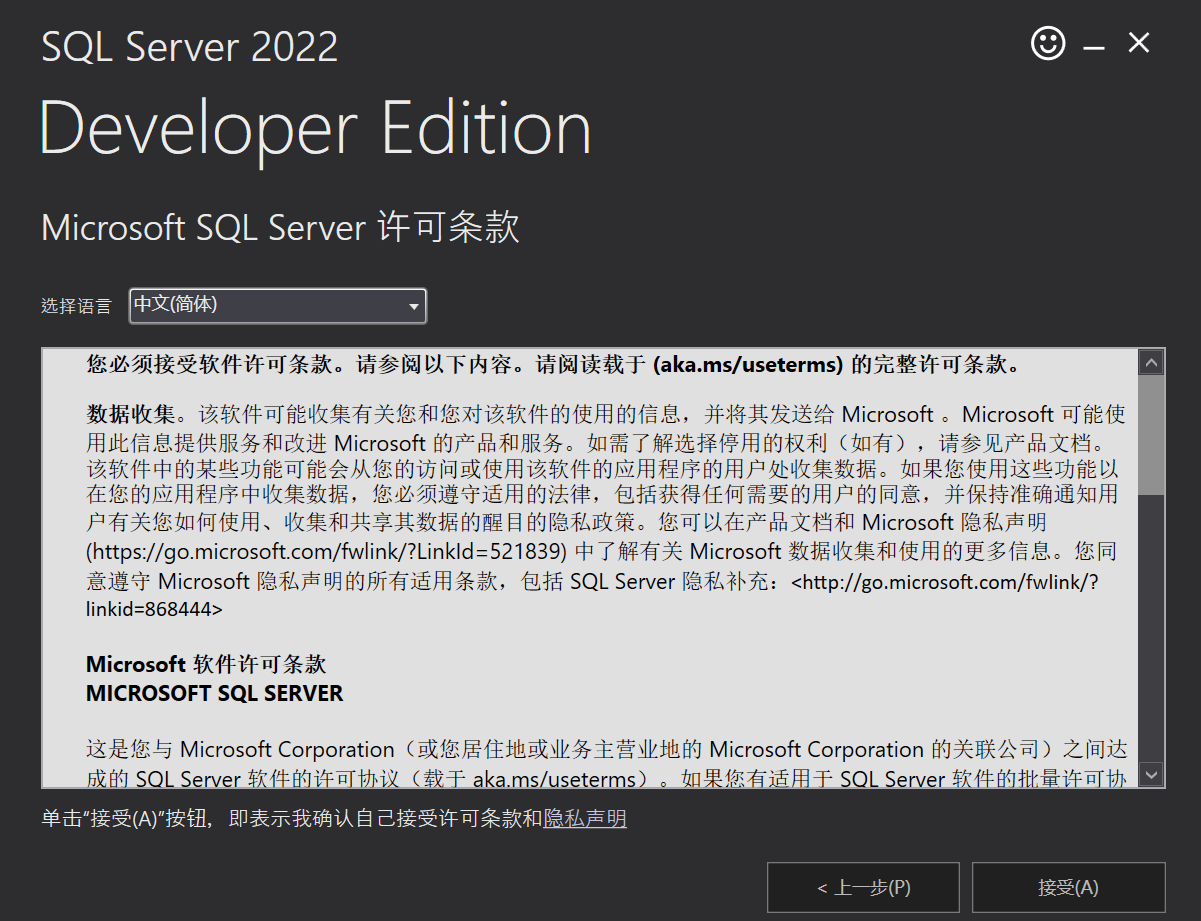Click the bold "数据收集" text

130,414
